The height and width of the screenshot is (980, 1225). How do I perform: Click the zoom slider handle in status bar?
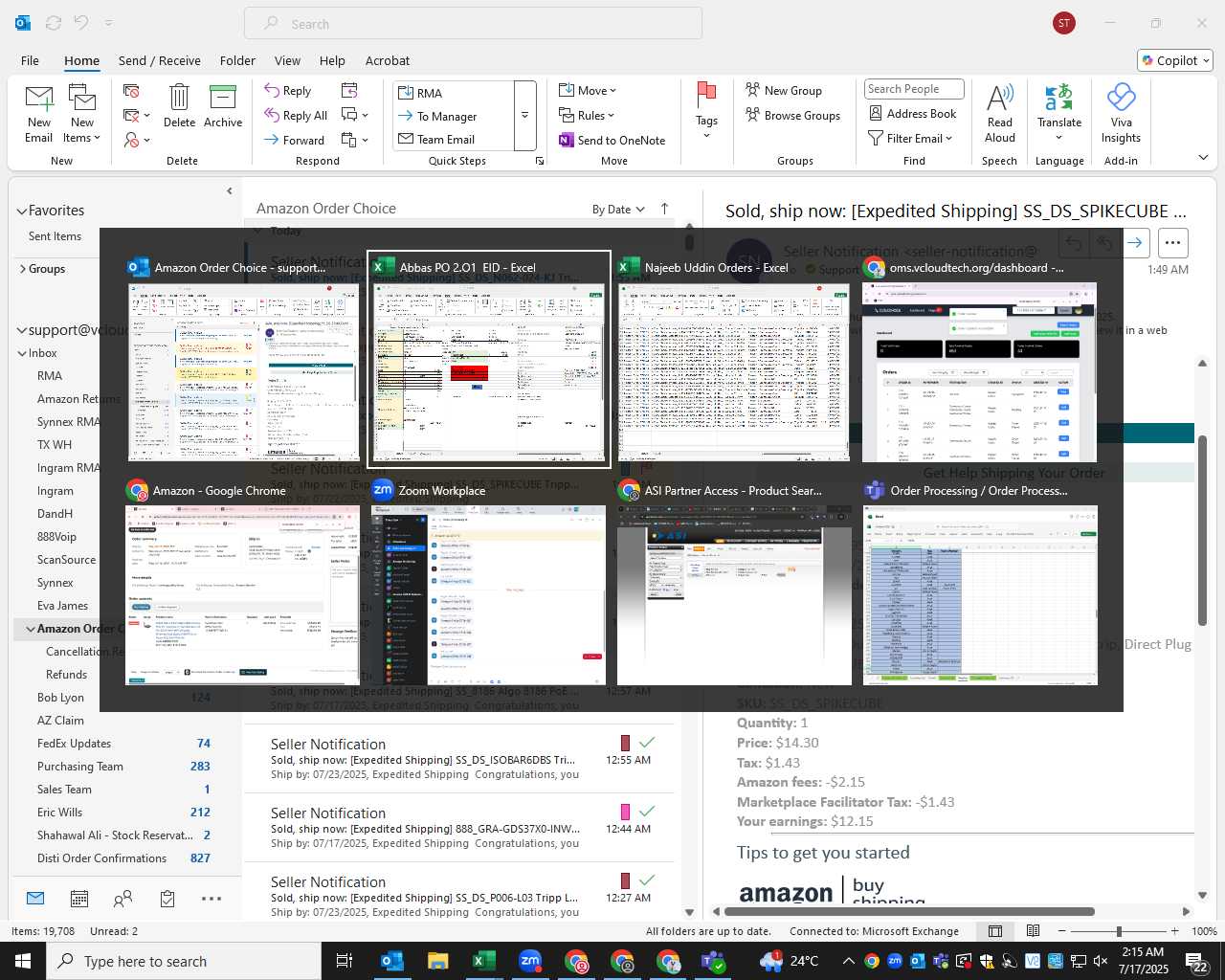tap(1119, 931)
